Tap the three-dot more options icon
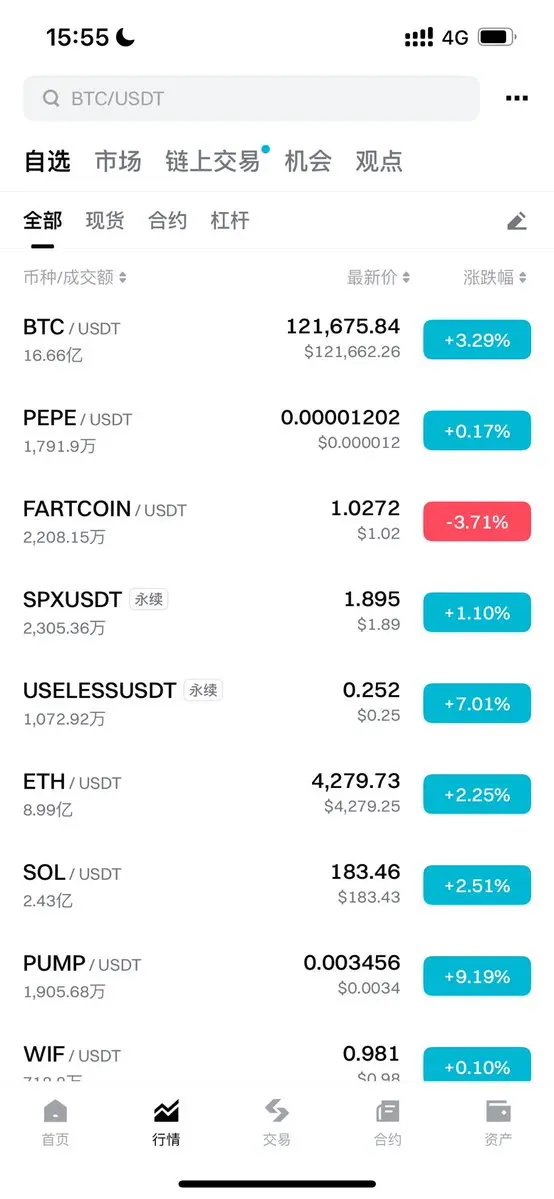The height and width of the screenshot is (1199, 554). point(517,99)
